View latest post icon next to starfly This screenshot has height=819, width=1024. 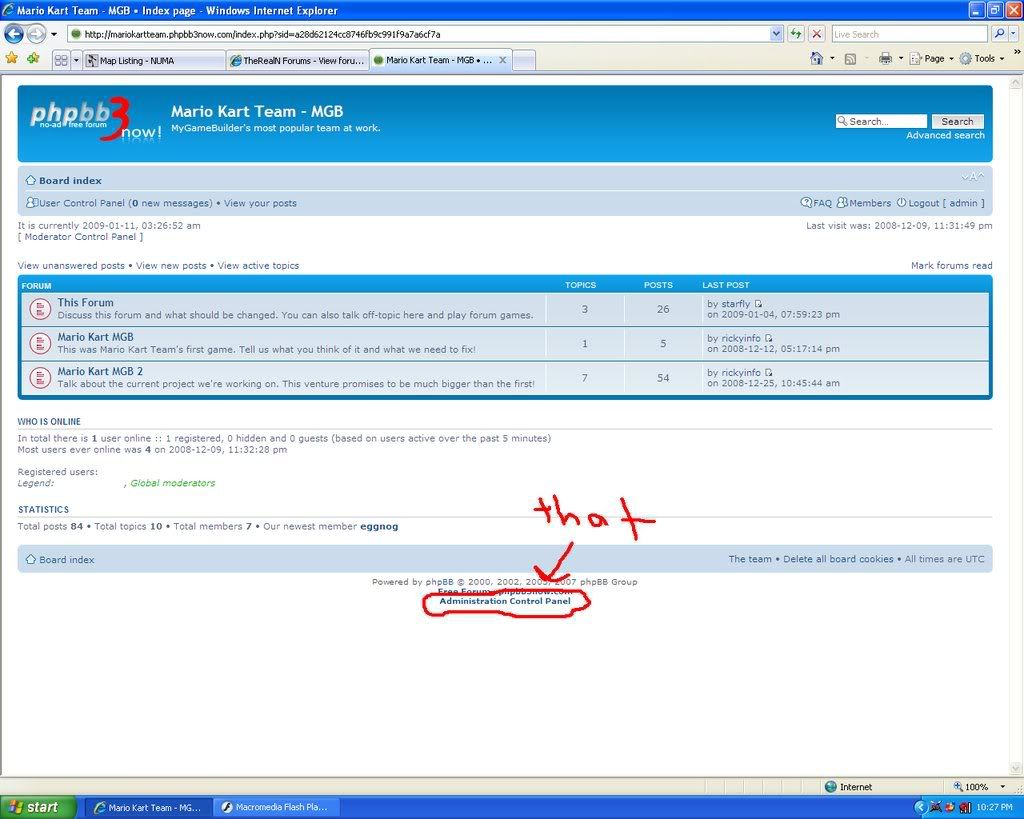pos(758,304)
